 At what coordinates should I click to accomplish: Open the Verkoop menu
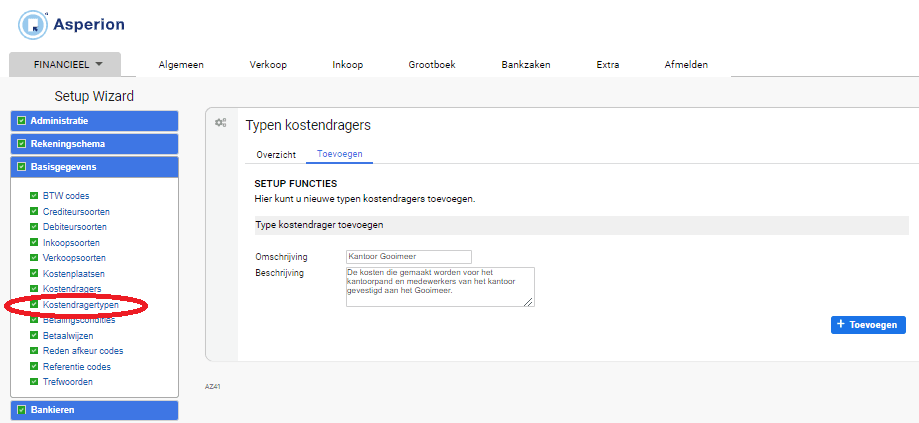pos(268,65)
